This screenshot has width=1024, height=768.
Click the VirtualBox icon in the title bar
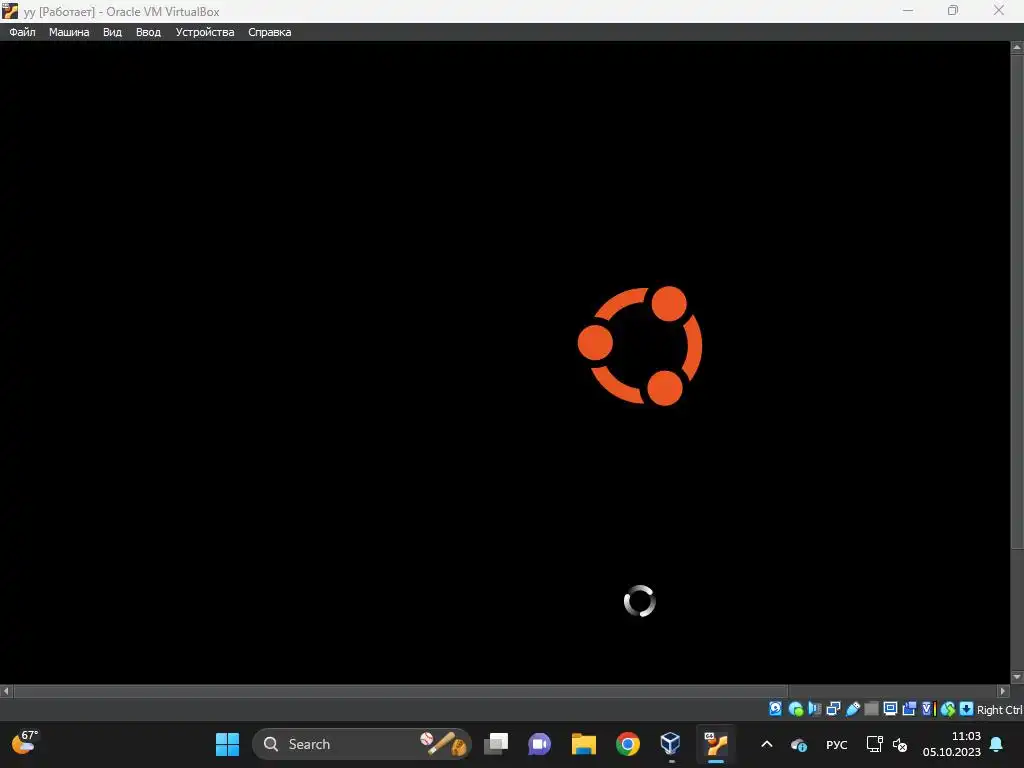pyautogui.click(x=10, y=10)
